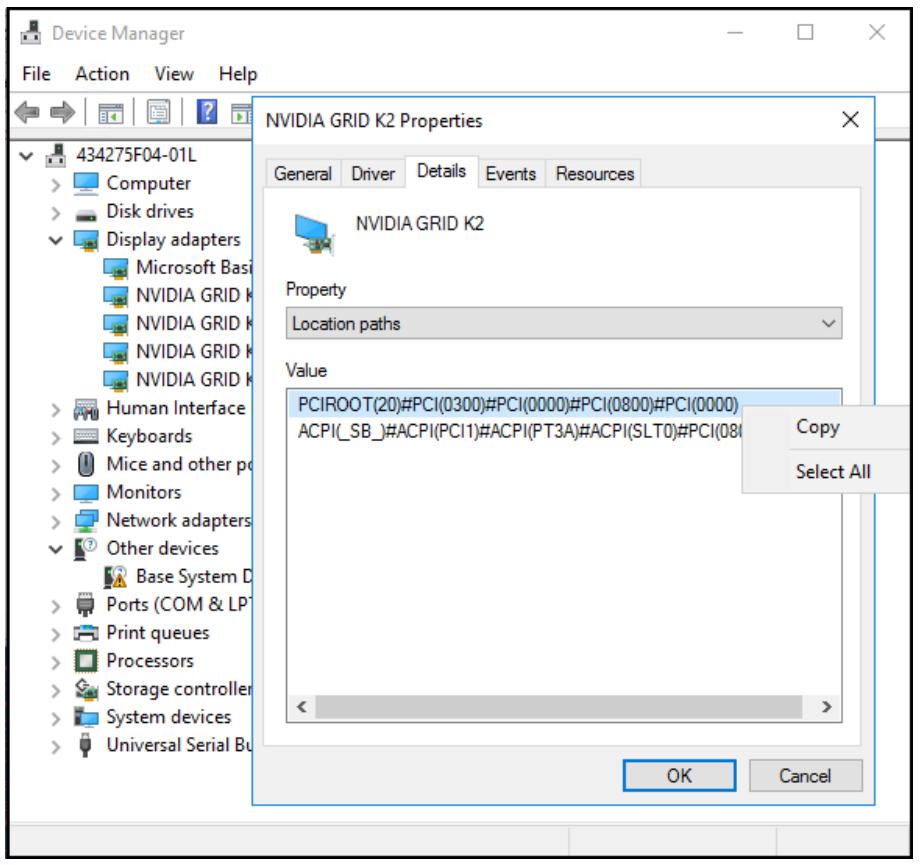The image size is (921, 865).
Task: Expand the Monitors node
Action: pyautogui.click(x=56, y=493)
